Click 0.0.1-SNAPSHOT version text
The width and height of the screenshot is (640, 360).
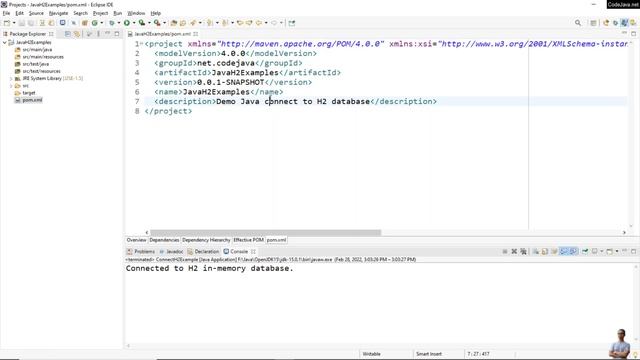[231, 82]
